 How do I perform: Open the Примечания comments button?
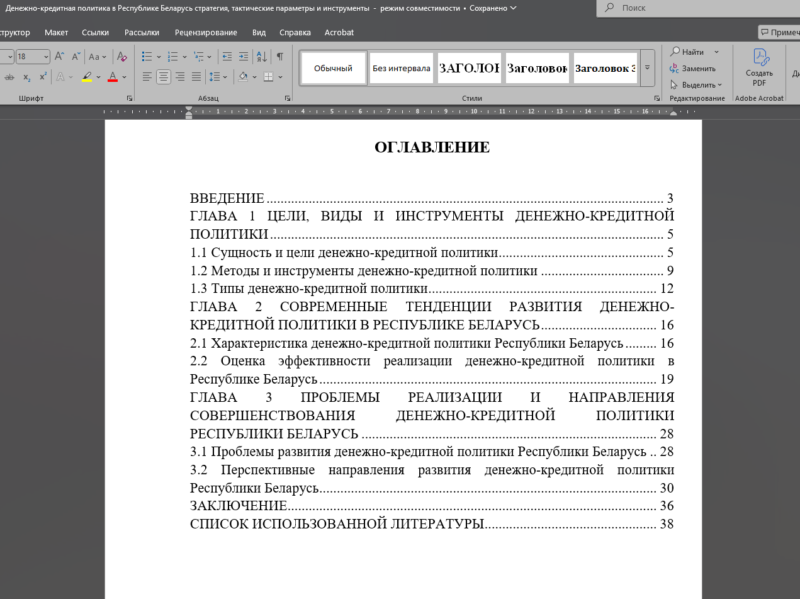(779, 32)
